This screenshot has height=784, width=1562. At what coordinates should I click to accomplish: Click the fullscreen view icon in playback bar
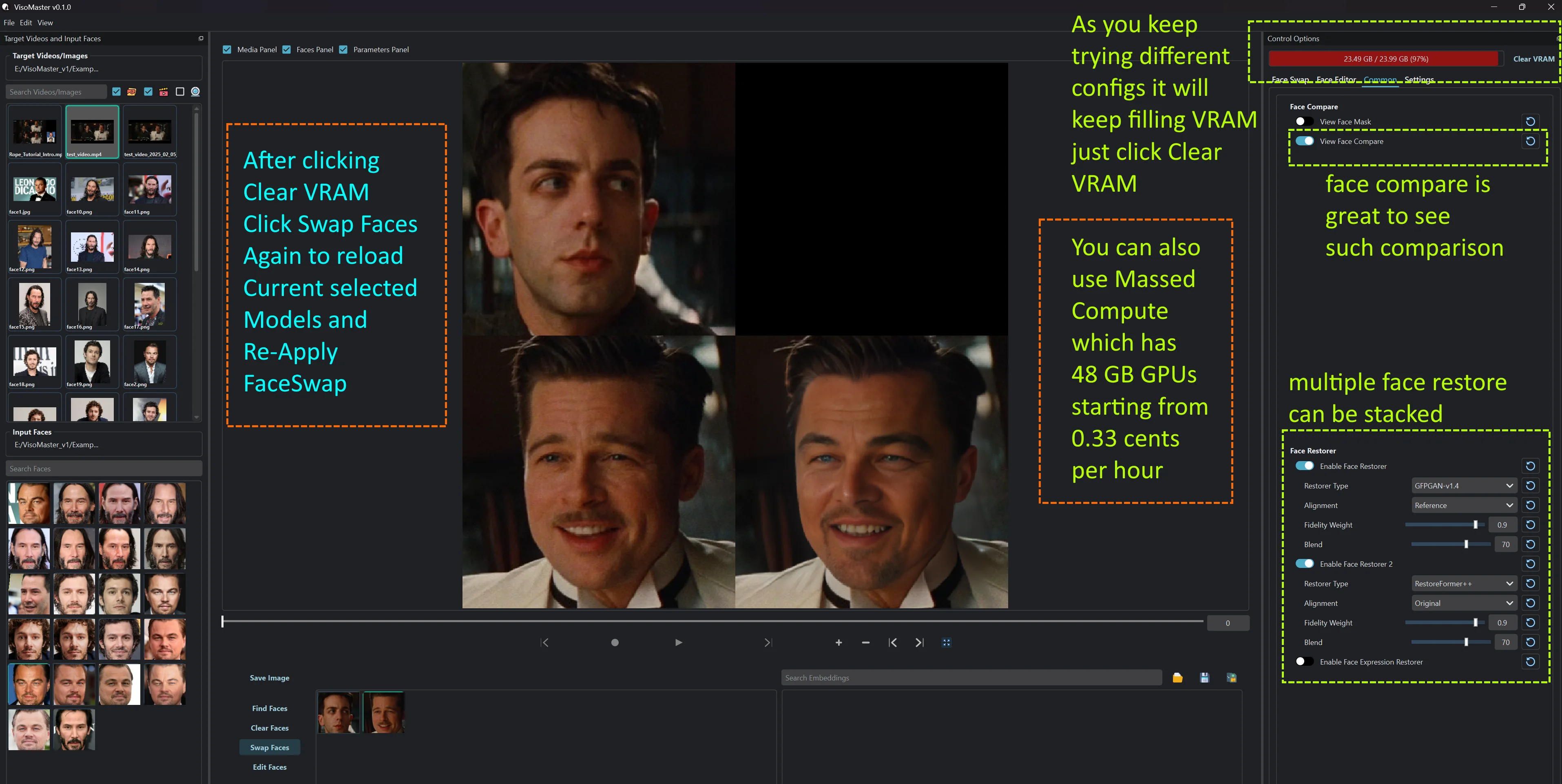click(947, 643)
